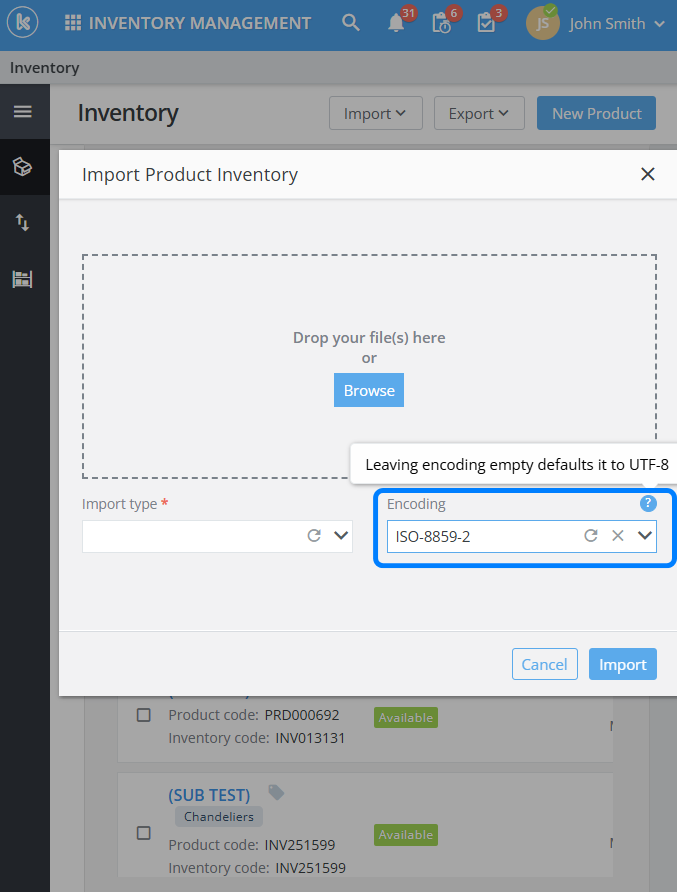Open the Export dropdown menu
This screenshot has height=892, width=677.
point(479,114)
